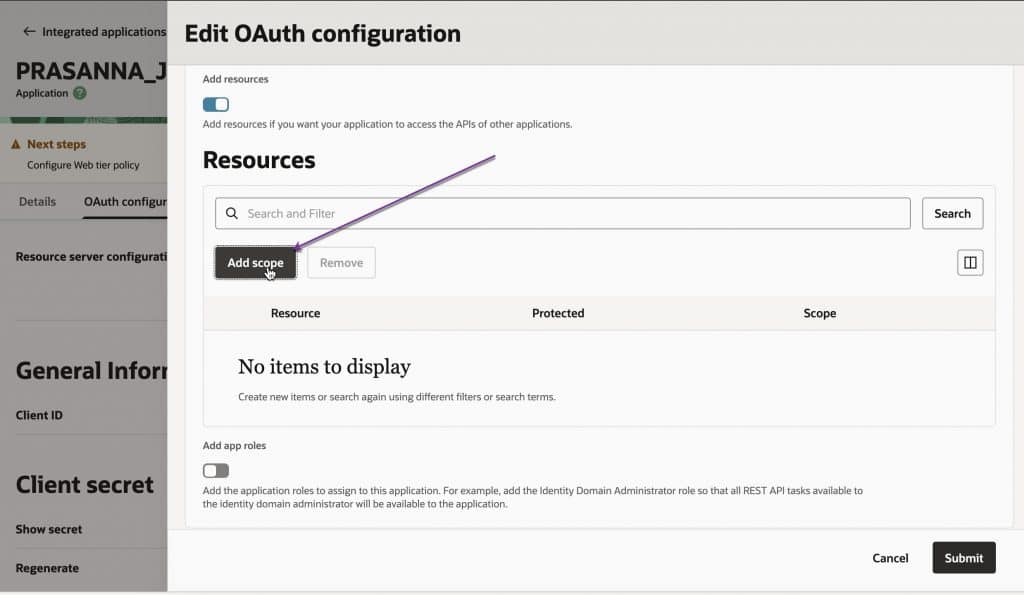Screen dimensions: 1024x595
Task: Click the warning icon beside Next steps
Action: point(16,144)
